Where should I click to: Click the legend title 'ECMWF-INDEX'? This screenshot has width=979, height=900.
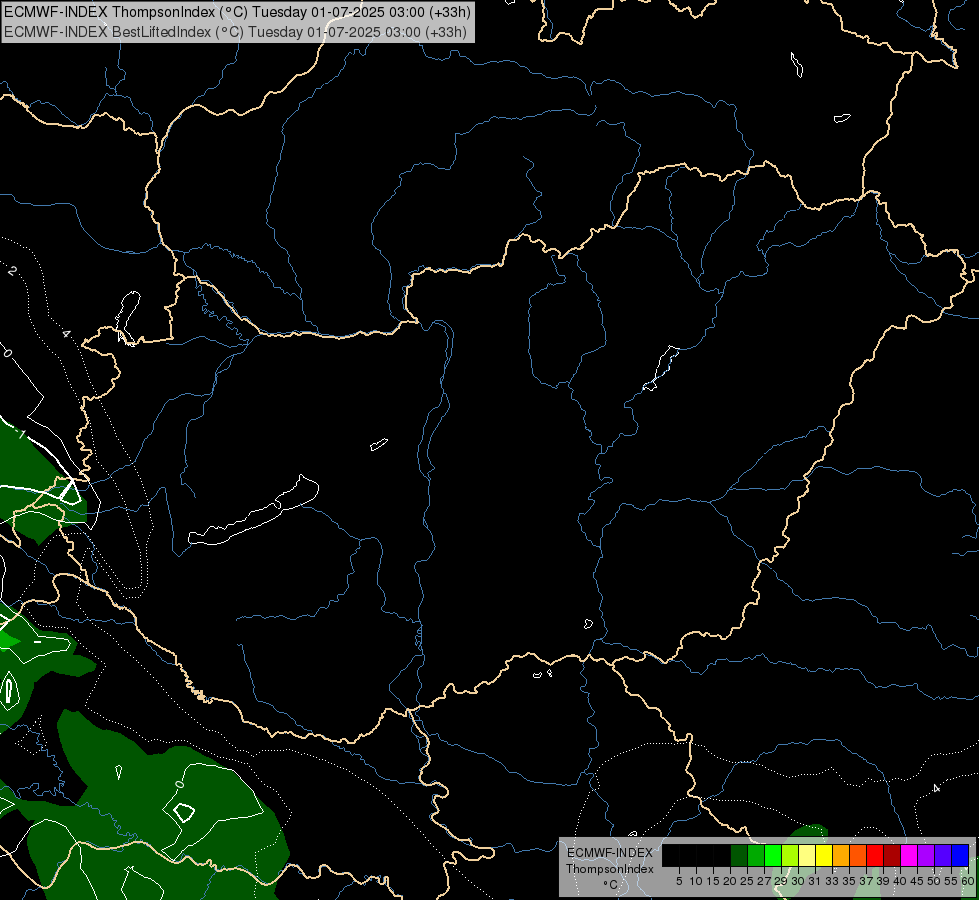click(x=610, y=853)
